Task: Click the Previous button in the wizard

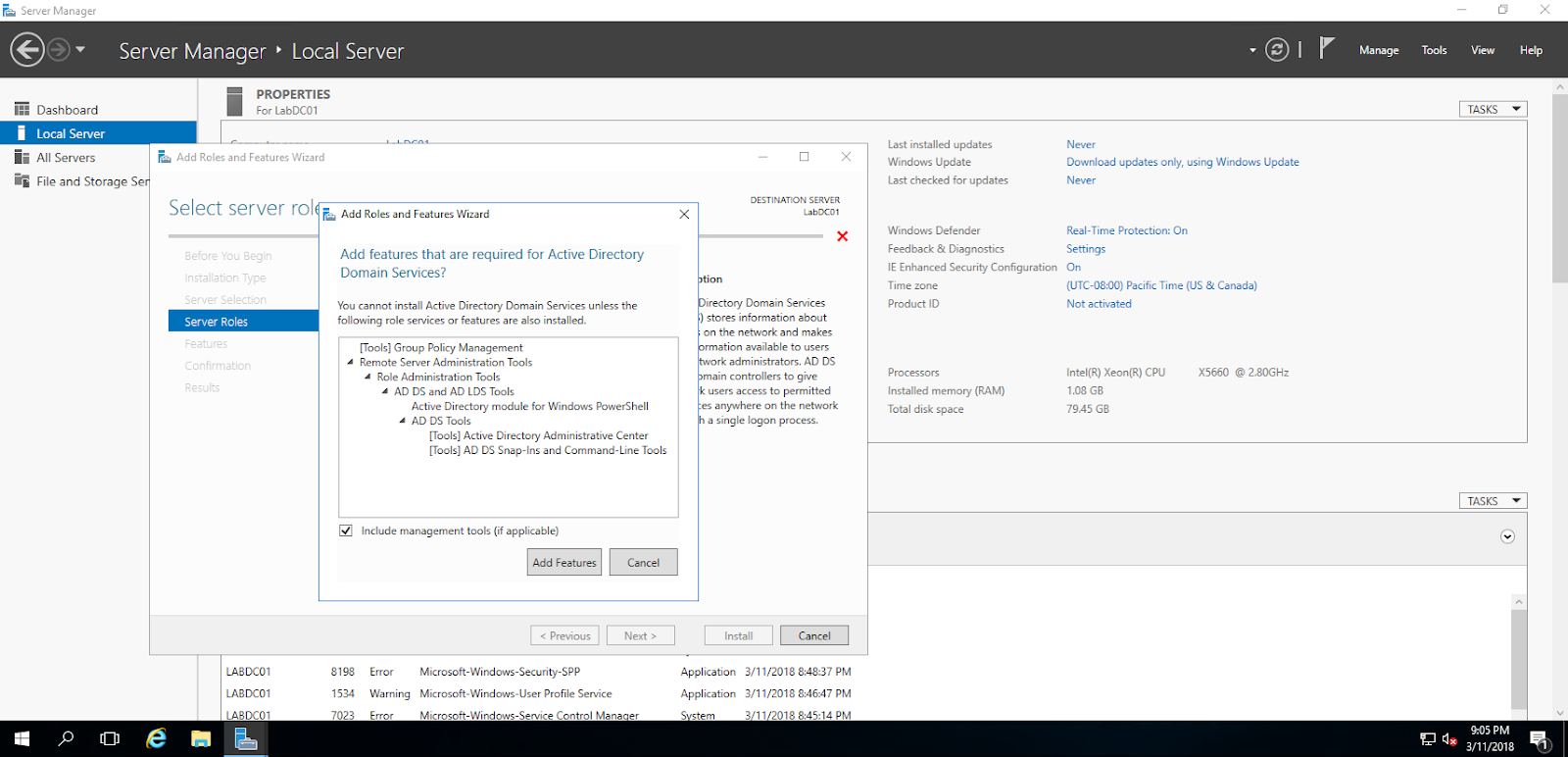Action: pos(565,635)
